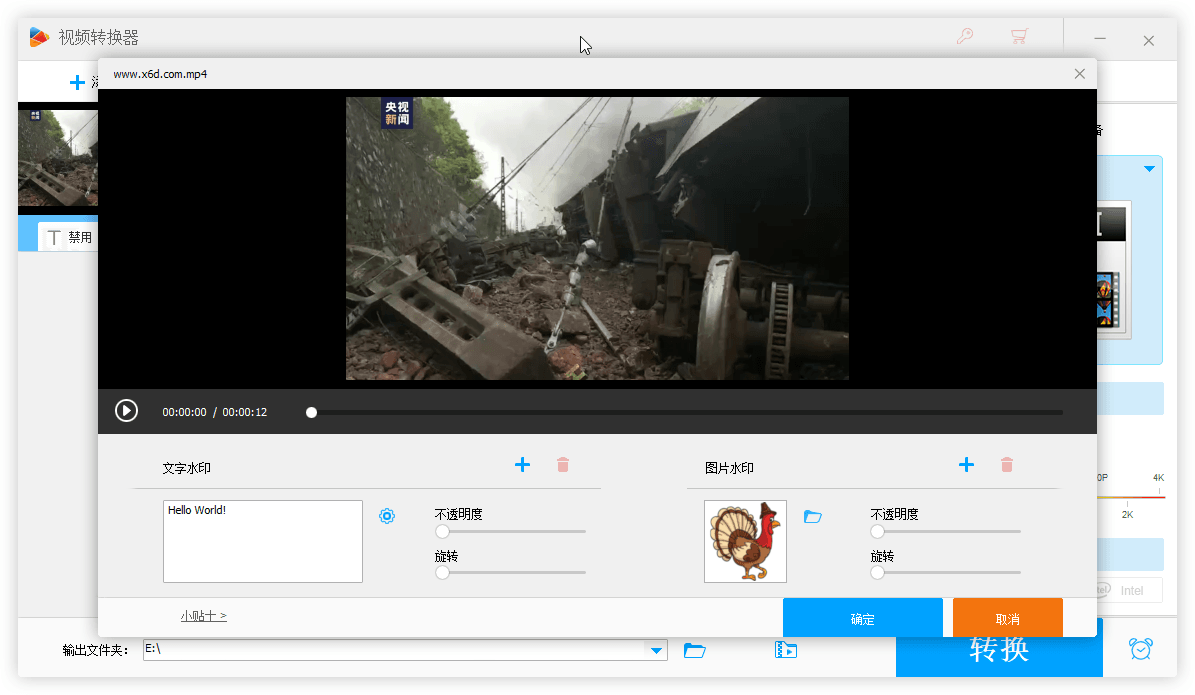The height and width of the screenshot is (695, 1195).
Task: Open text style settings with the gear icon
Action: [x=387, y=516]
